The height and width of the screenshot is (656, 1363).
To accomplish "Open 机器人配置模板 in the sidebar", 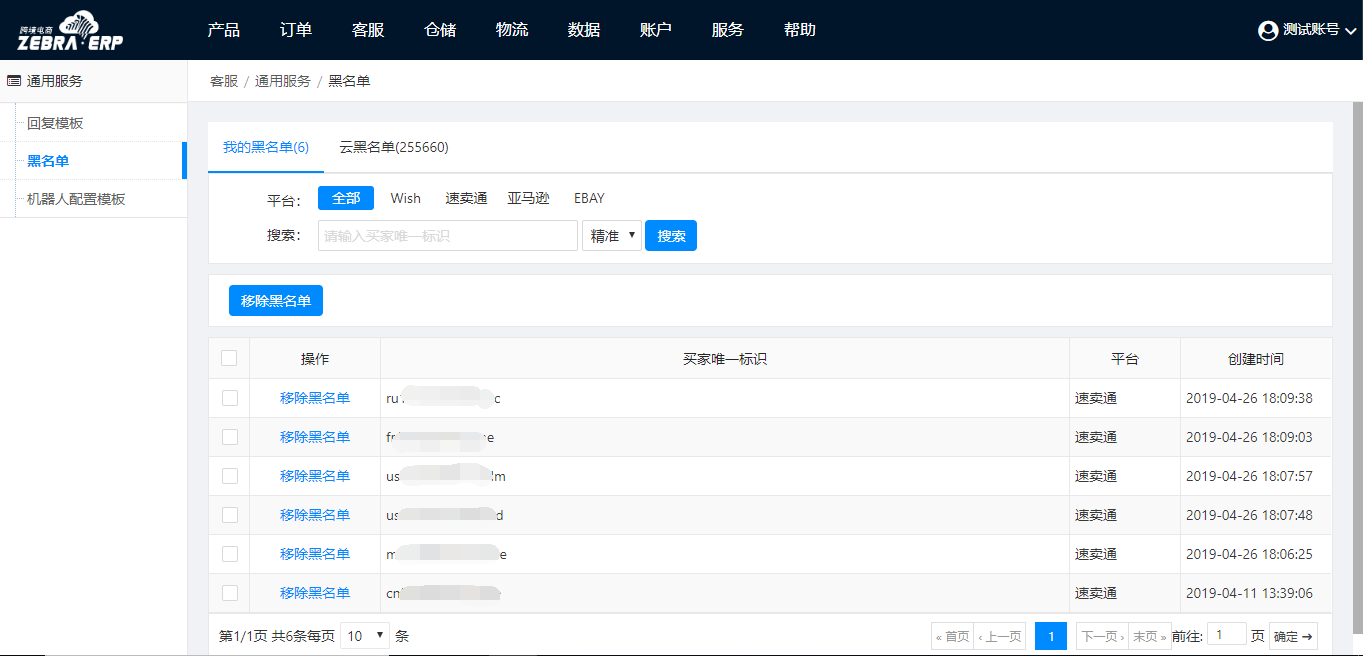I will pyautogui.click(x=76, y=199).
